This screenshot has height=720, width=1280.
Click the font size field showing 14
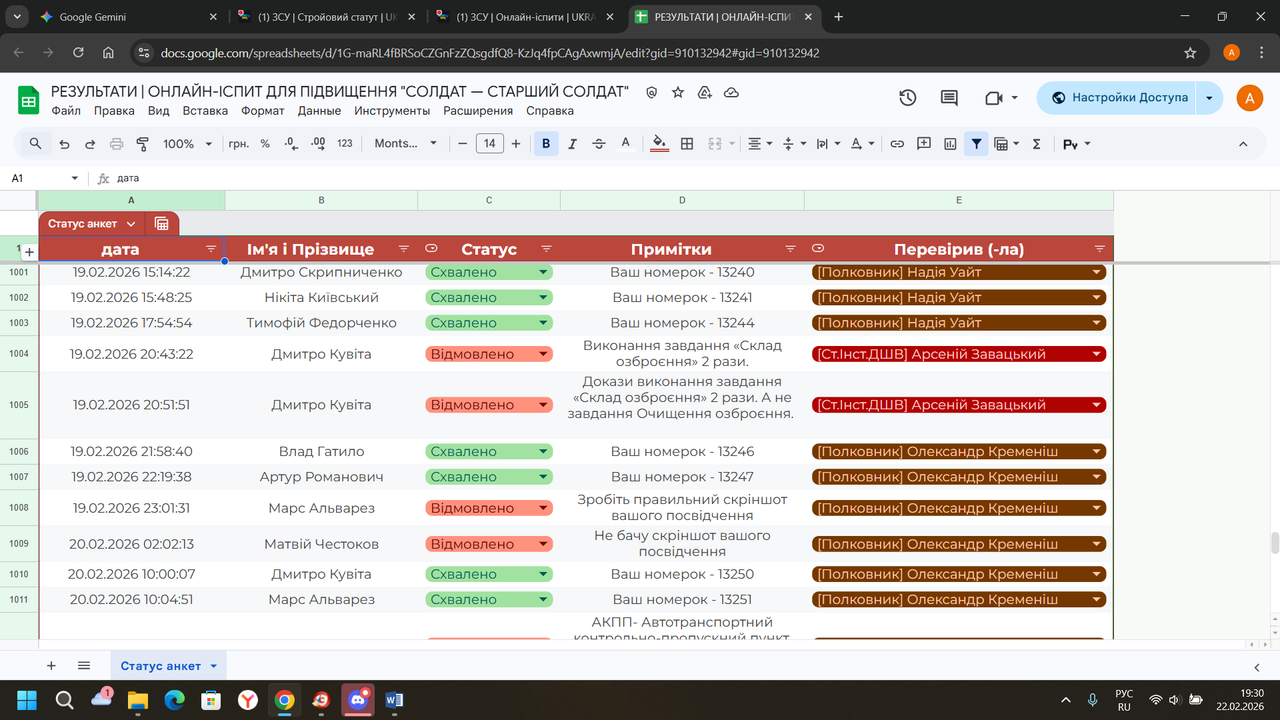coord(489,144)
